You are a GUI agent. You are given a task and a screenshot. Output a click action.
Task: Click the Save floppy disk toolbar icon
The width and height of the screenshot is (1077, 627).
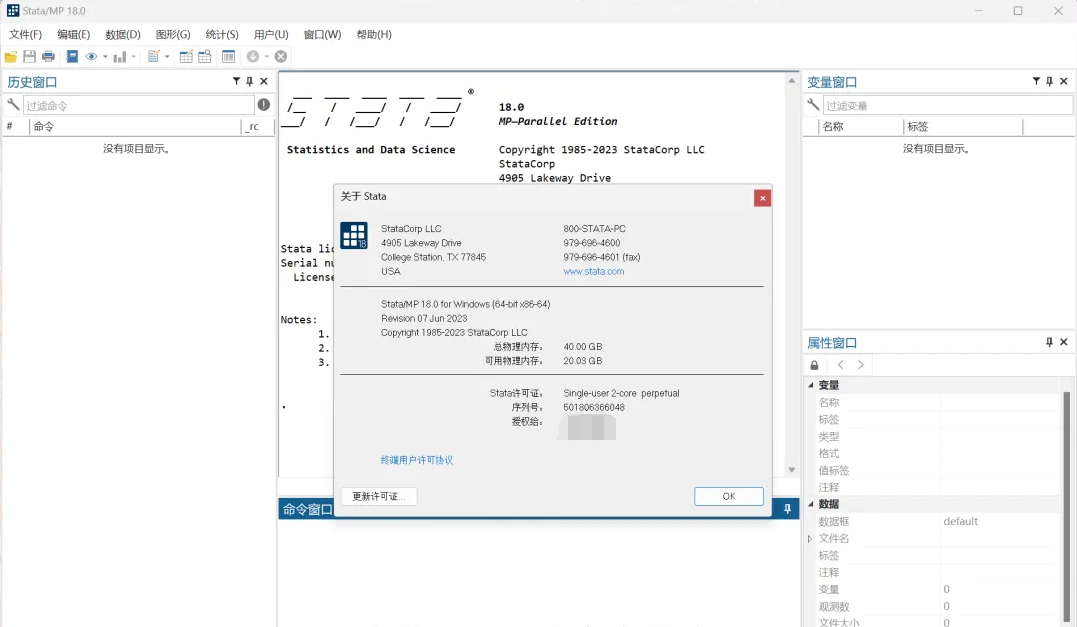tap(30, 57)
